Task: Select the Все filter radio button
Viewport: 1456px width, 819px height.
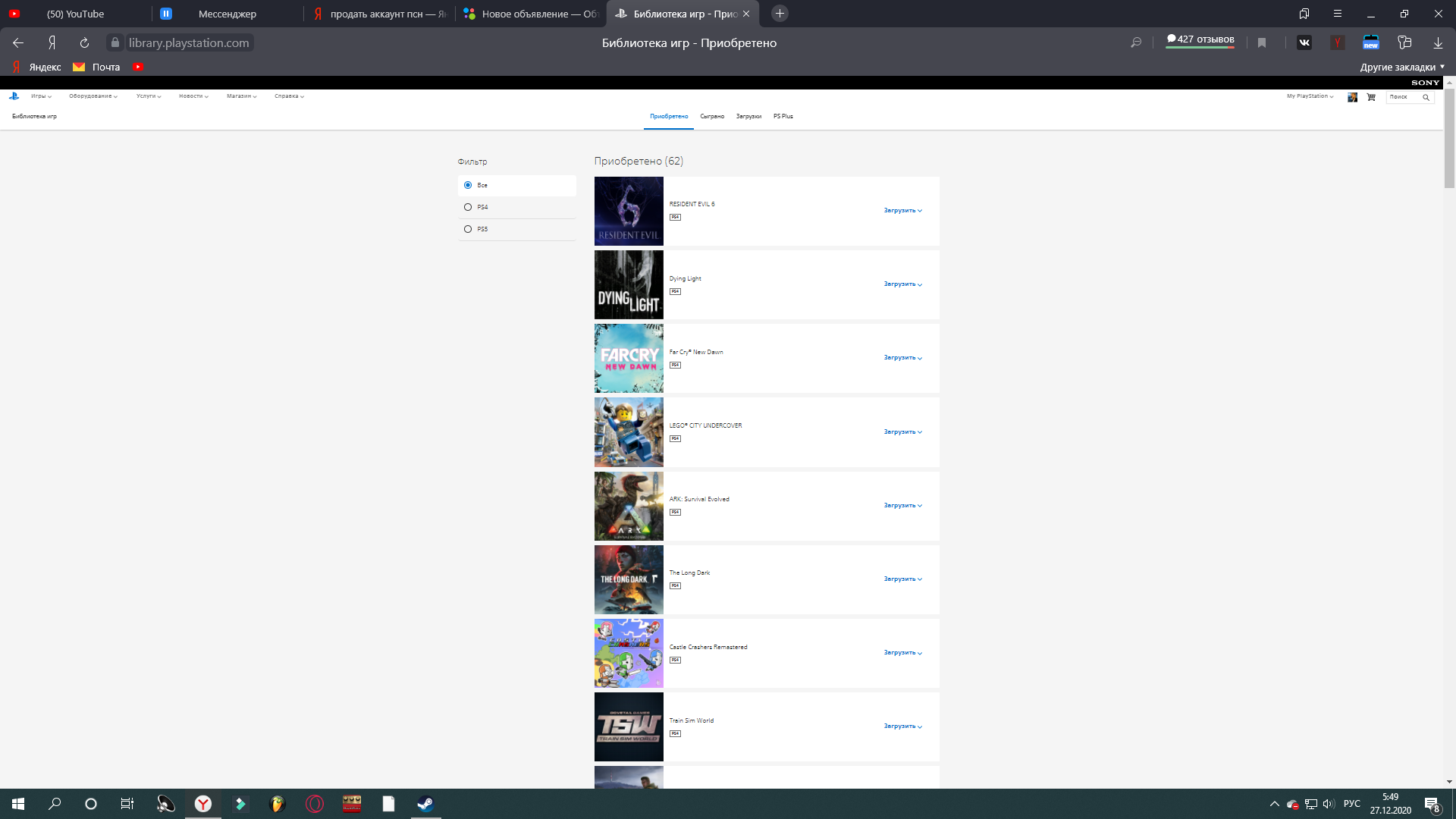Action: point(468,185)
